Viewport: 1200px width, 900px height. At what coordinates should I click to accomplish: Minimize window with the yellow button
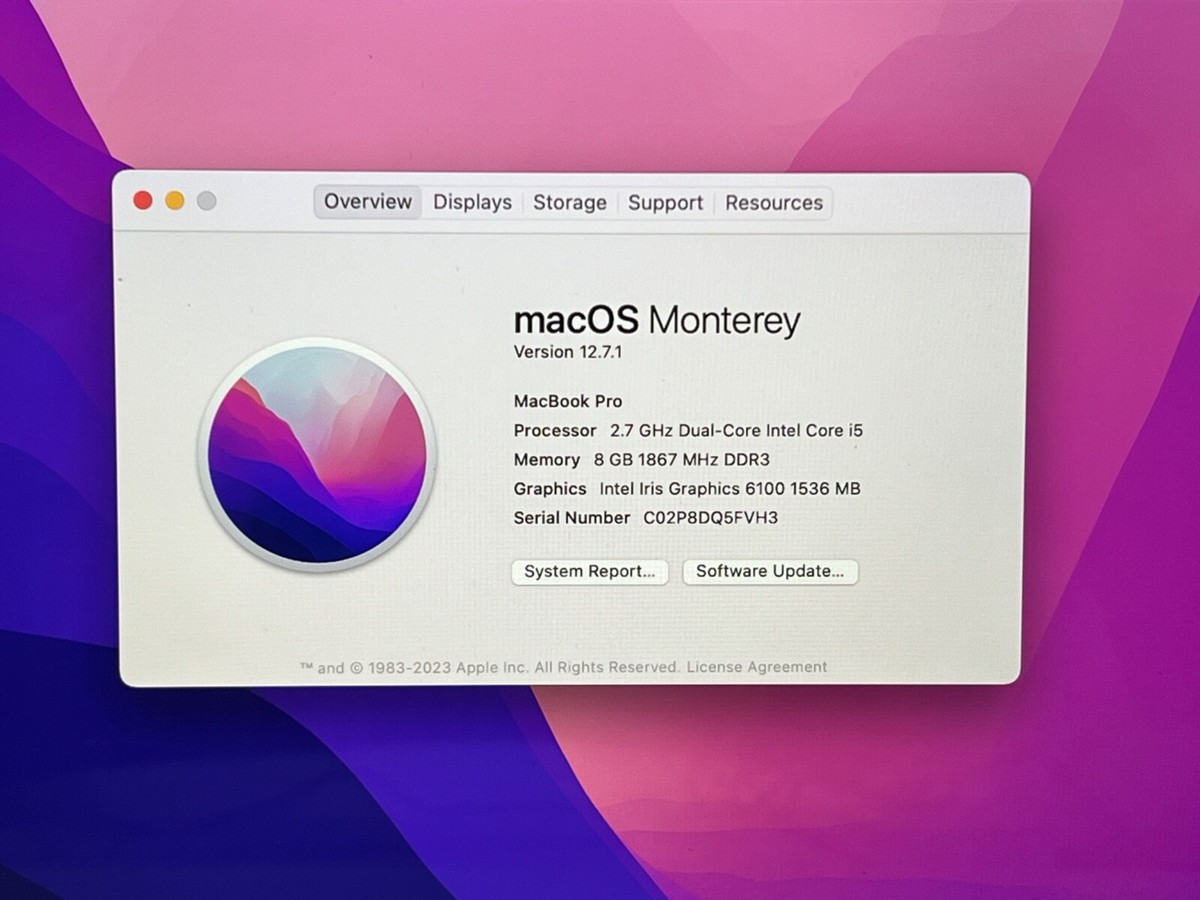pos(175,201)
